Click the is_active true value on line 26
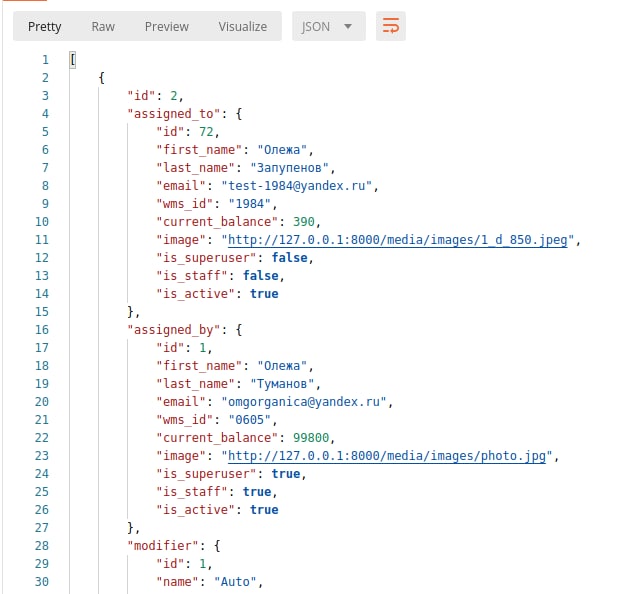The image size is (634, 594). point(264,509)
